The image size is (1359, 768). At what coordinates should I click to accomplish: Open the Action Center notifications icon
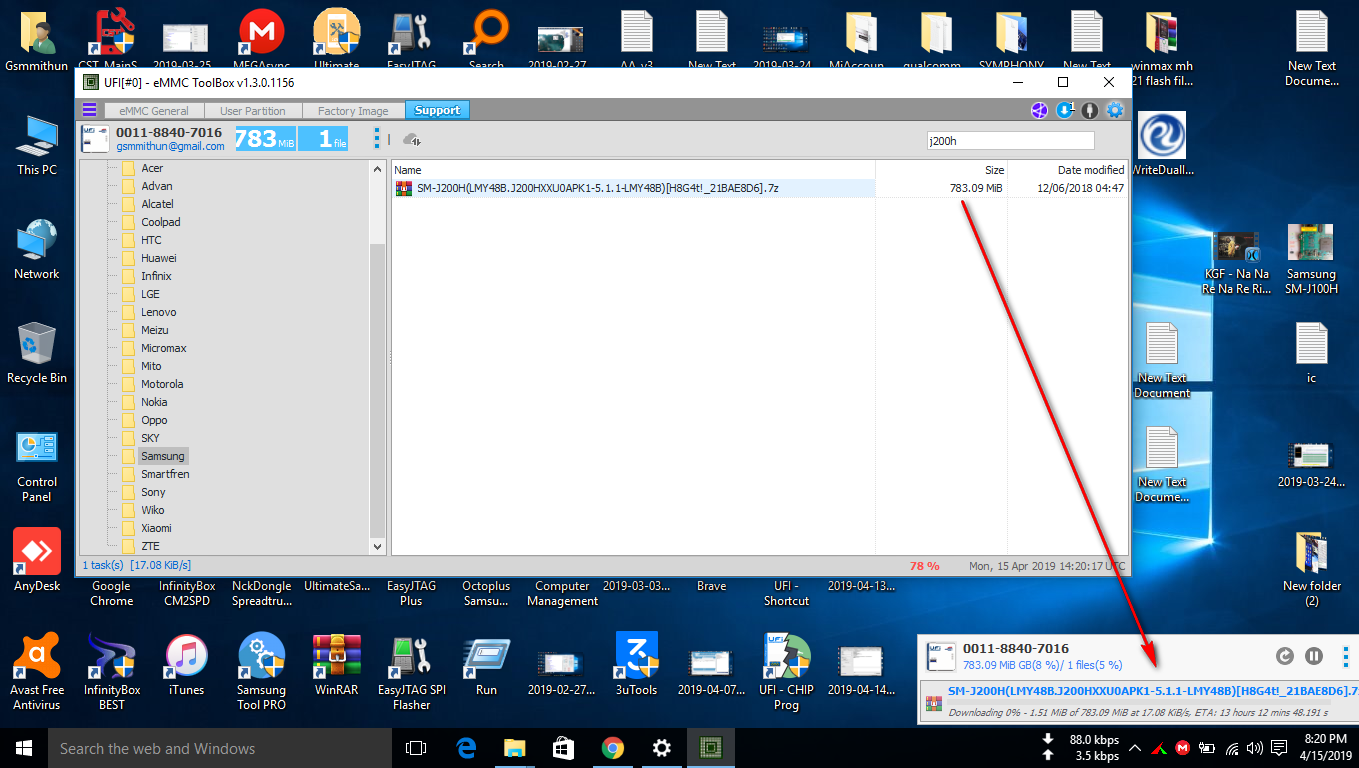point(1279,748)
